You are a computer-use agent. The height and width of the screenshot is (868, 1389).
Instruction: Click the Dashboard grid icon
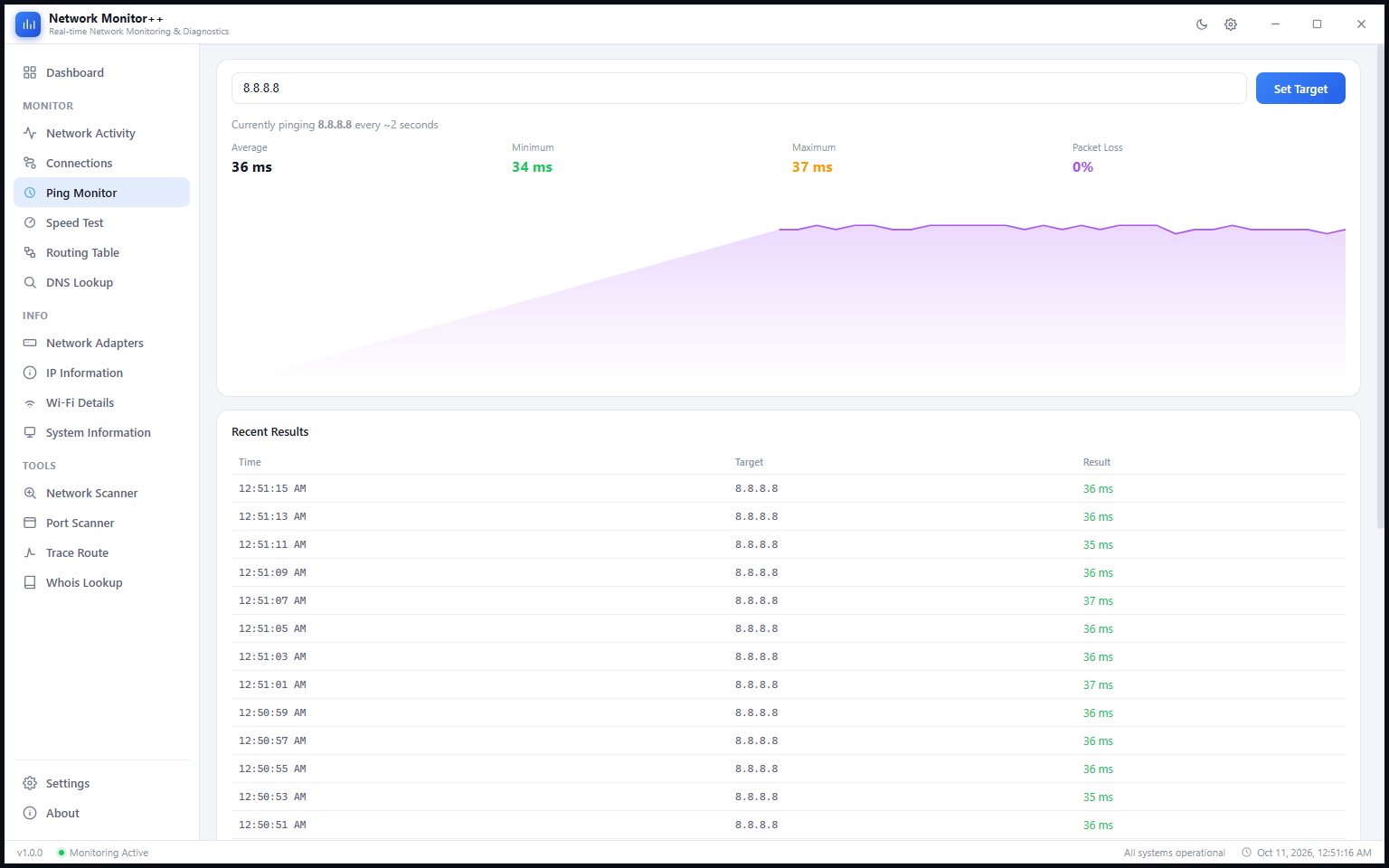(30, 72)
